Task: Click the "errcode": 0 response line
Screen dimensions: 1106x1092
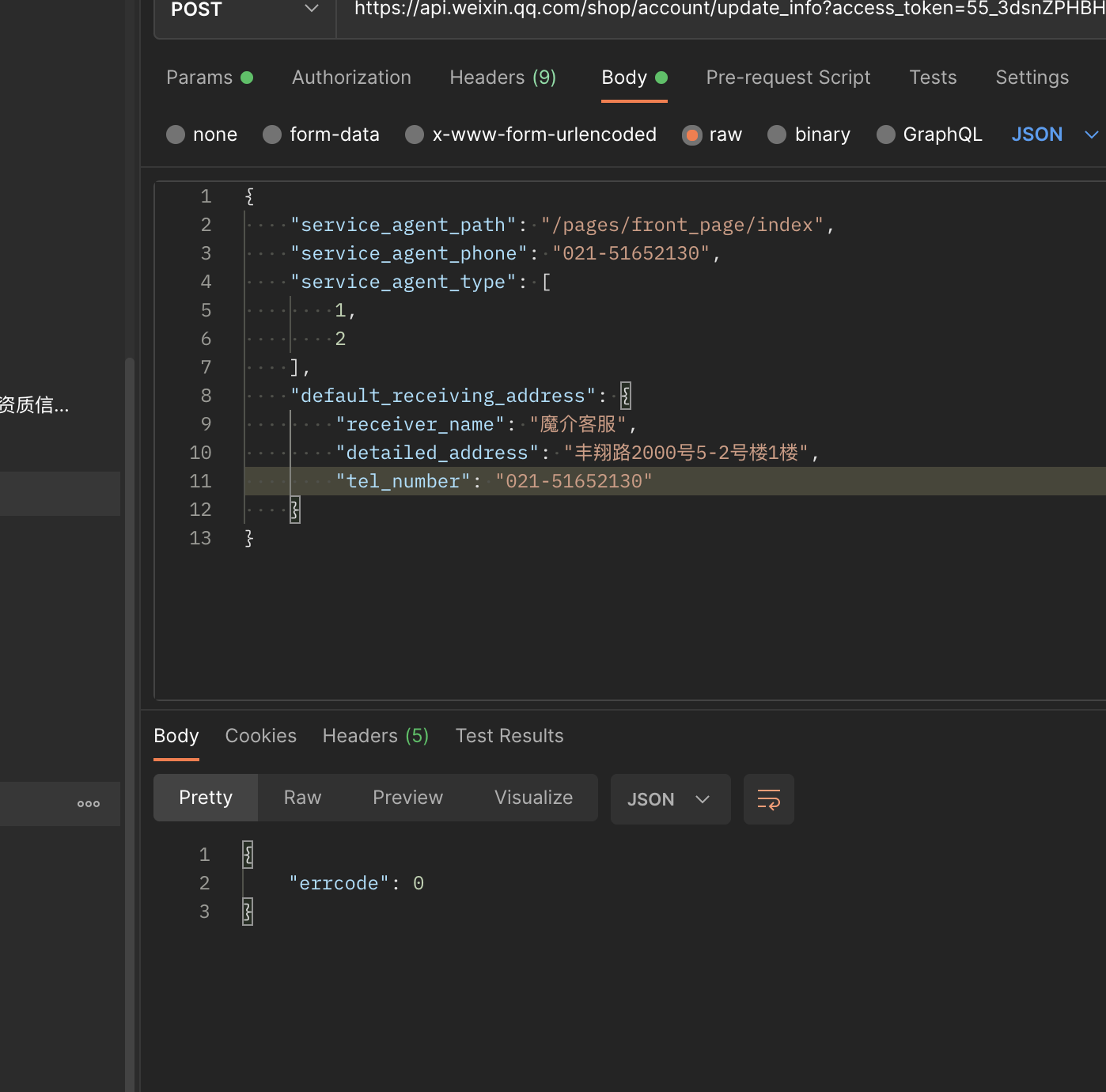Action: pos(357,883)
